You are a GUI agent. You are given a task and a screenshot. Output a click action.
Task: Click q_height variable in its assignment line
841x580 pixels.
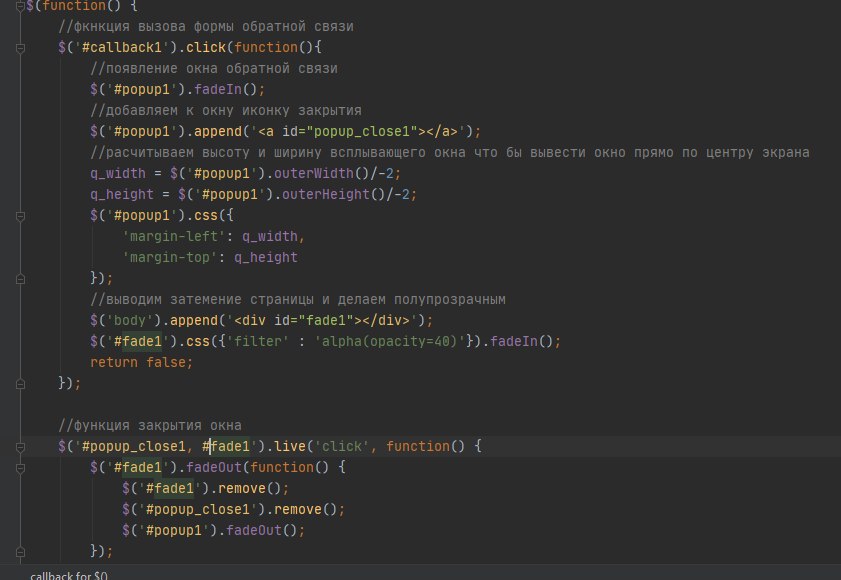pos(122,194)
